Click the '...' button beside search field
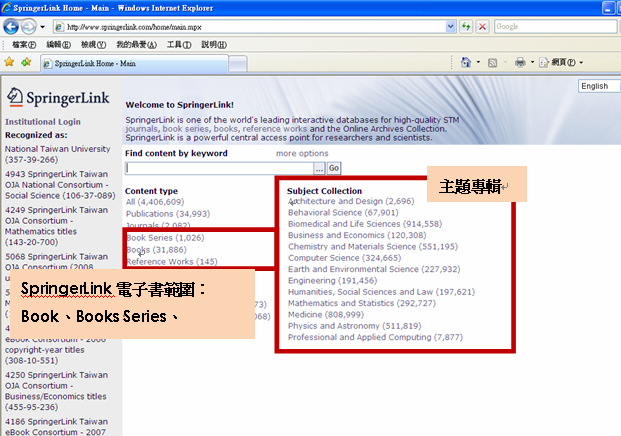 click(319, 168)
